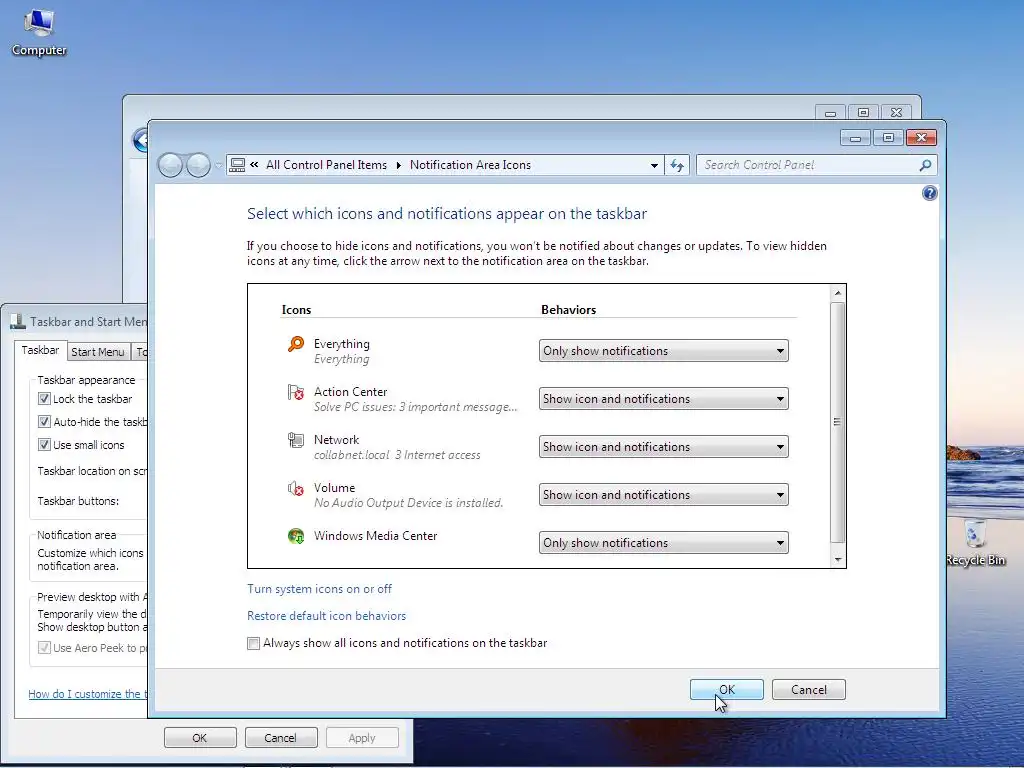
Task: Click the refresh button beside address bar
Action: pos(677,165)
